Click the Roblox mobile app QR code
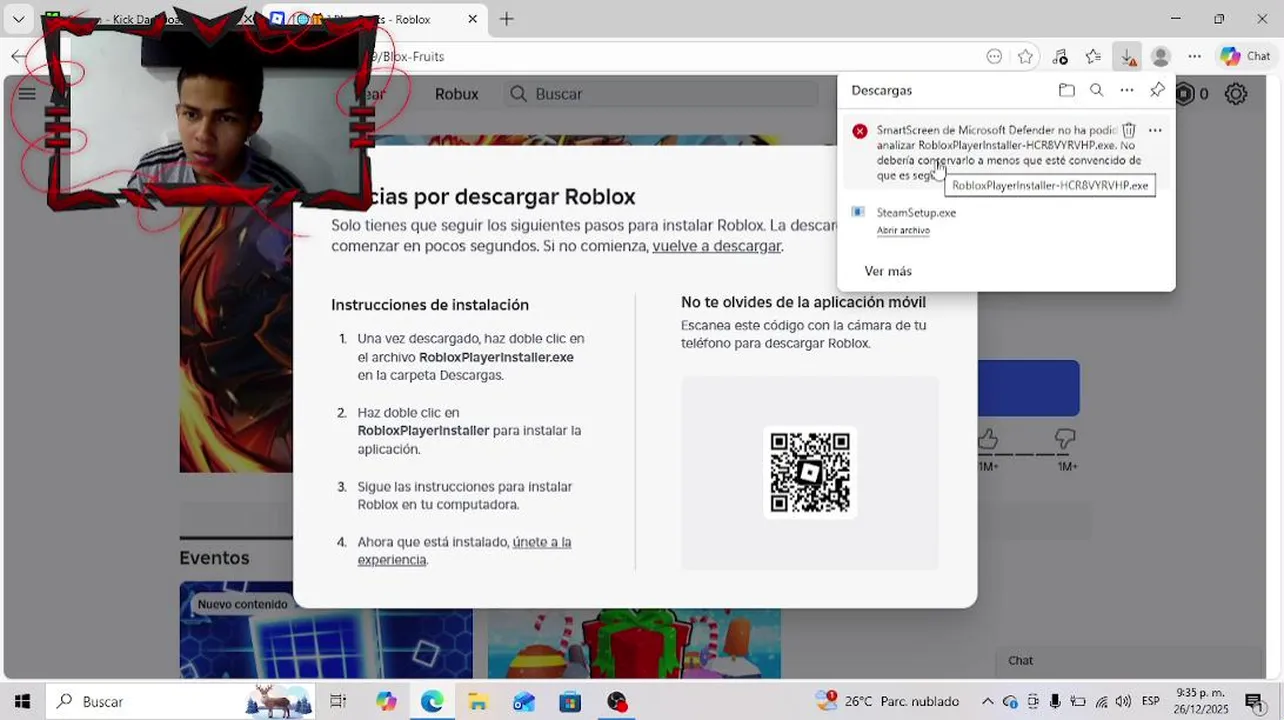 point(810,473)
